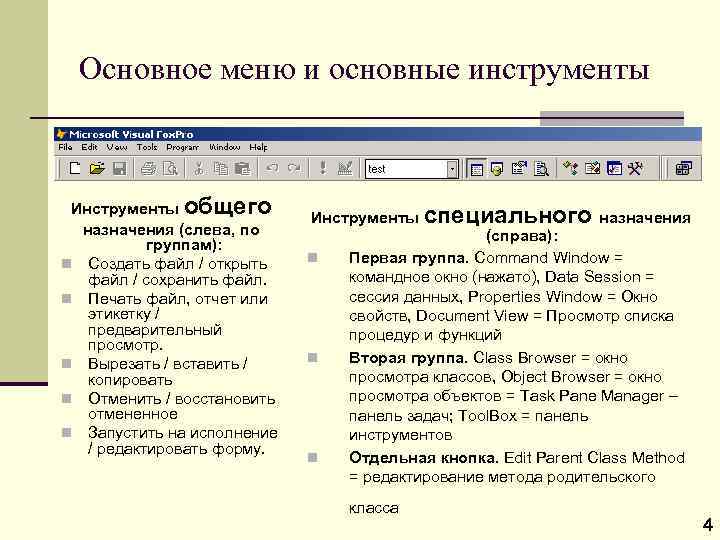The height and width of the screenshot is (540, 720).
Task: Click the Print icon in toolbar
Action: [x=148, y=169]
